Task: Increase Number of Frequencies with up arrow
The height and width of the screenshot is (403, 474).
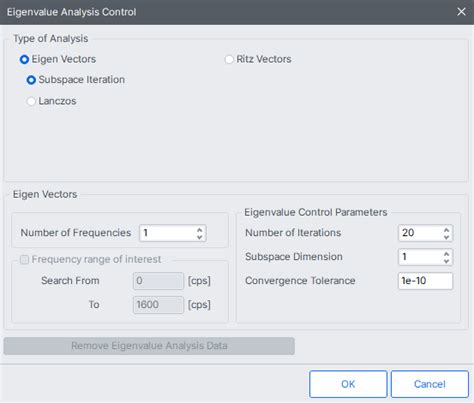Action: (x=199, y=230)
